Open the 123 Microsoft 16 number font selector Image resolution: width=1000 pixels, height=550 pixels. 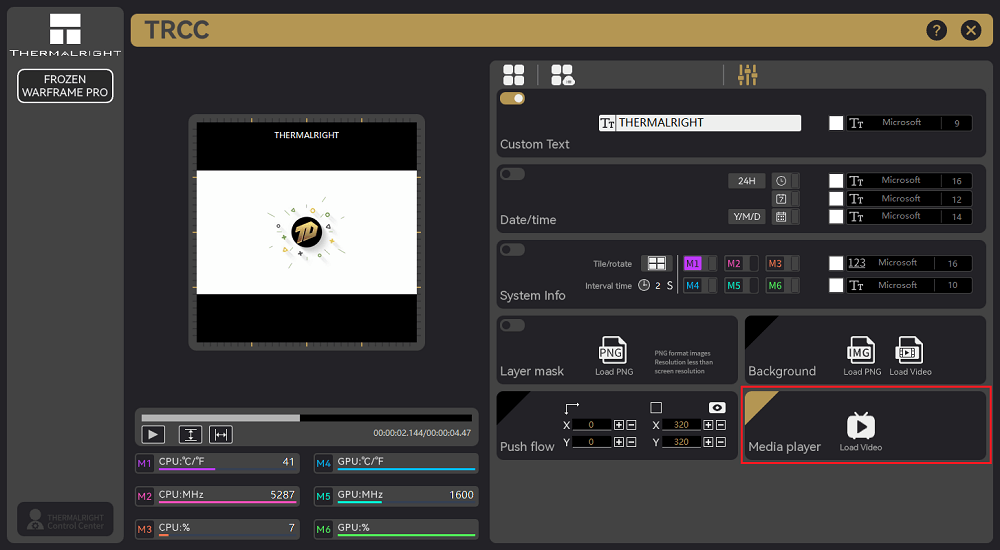tap(909, 263)
